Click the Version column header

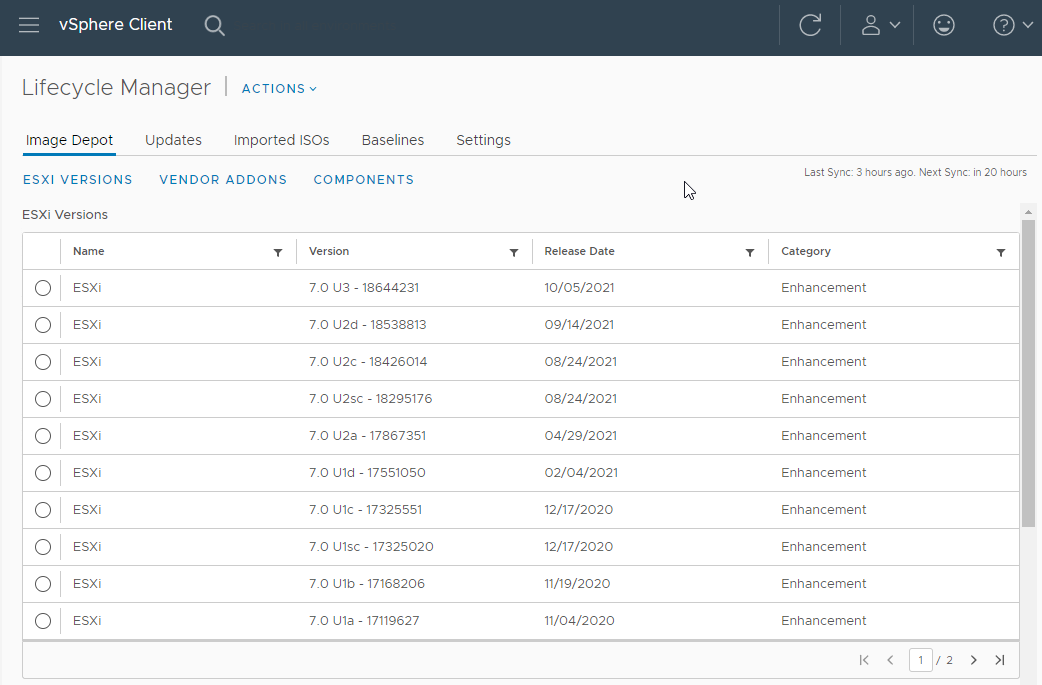coord(329,251)
